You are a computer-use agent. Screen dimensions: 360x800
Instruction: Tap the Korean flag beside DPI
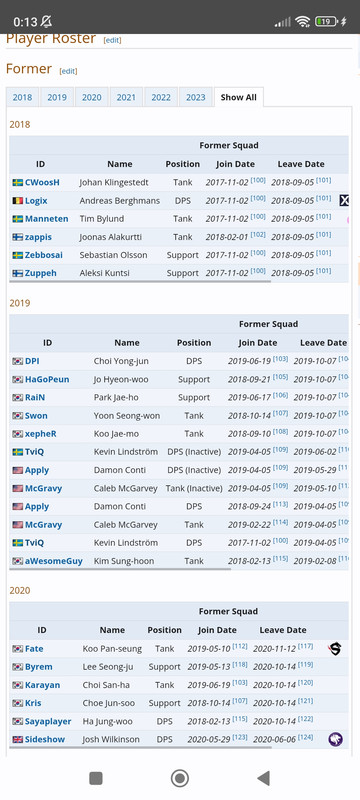click(x=18, y=361)
